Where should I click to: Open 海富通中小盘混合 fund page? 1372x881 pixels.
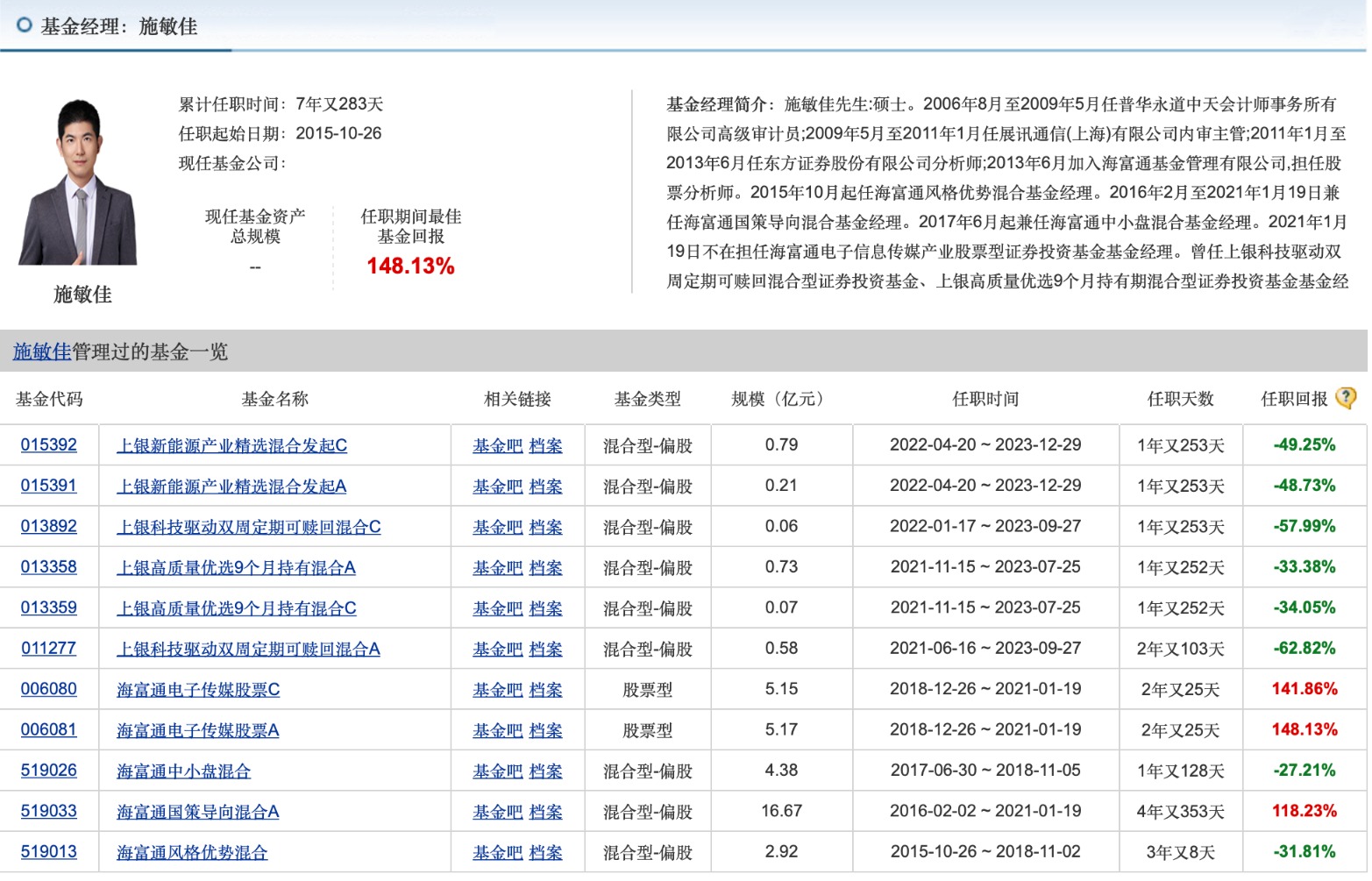pos(183,771)
